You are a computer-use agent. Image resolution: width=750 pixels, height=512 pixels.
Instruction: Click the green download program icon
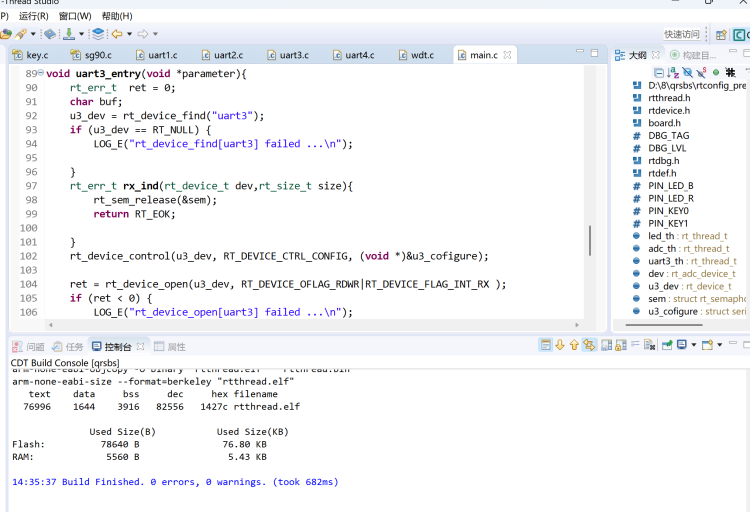click(69, 34)
